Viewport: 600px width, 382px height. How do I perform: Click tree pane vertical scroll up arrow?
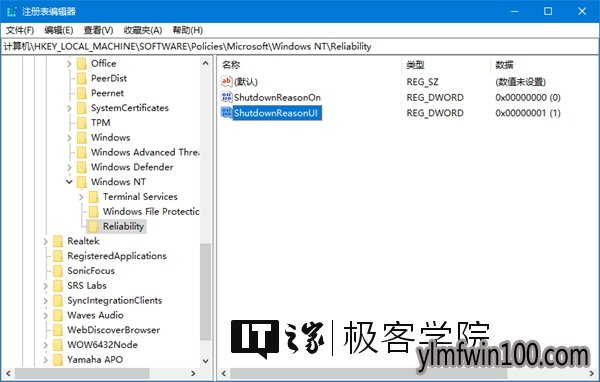coord(205,63)
